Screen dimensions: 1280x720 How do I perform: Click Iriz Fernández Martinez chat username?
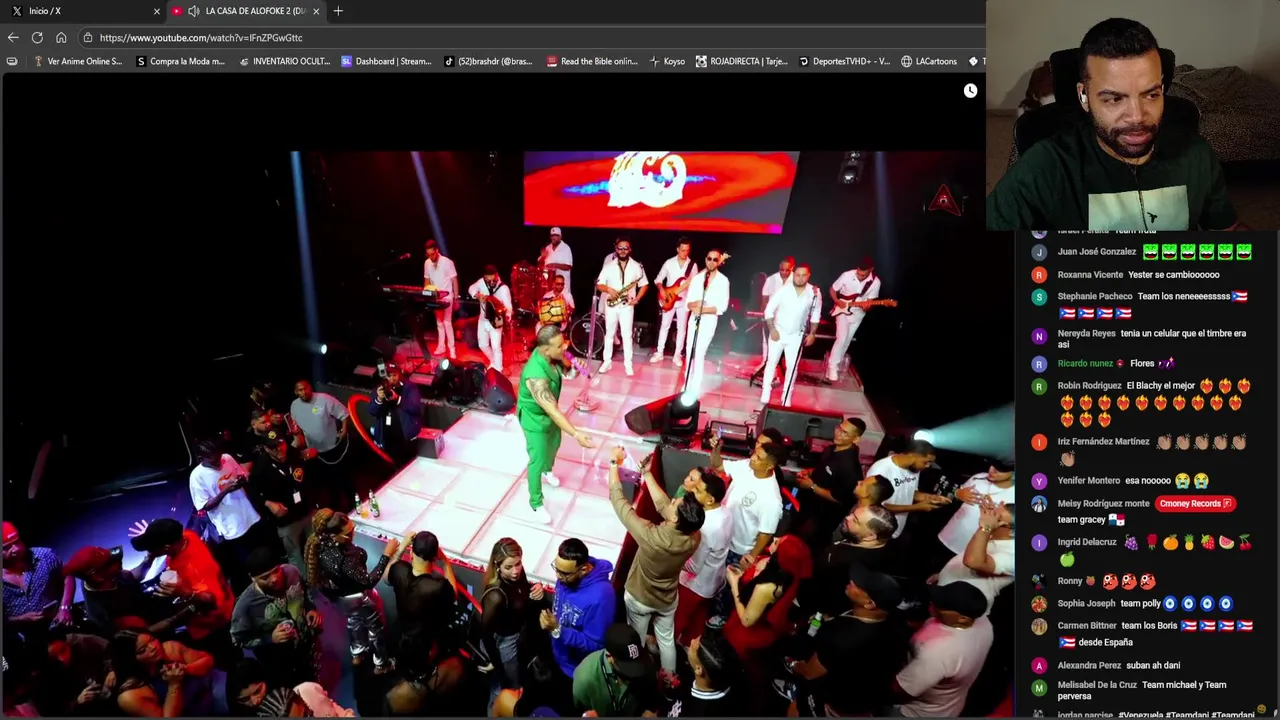pos(1103,442)
